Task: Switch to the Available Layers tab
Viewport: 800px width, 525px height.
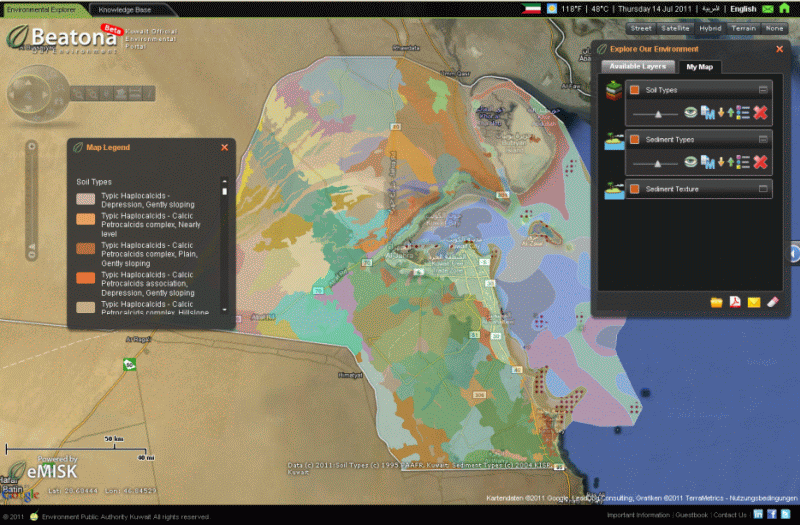Action: point(636,67)
